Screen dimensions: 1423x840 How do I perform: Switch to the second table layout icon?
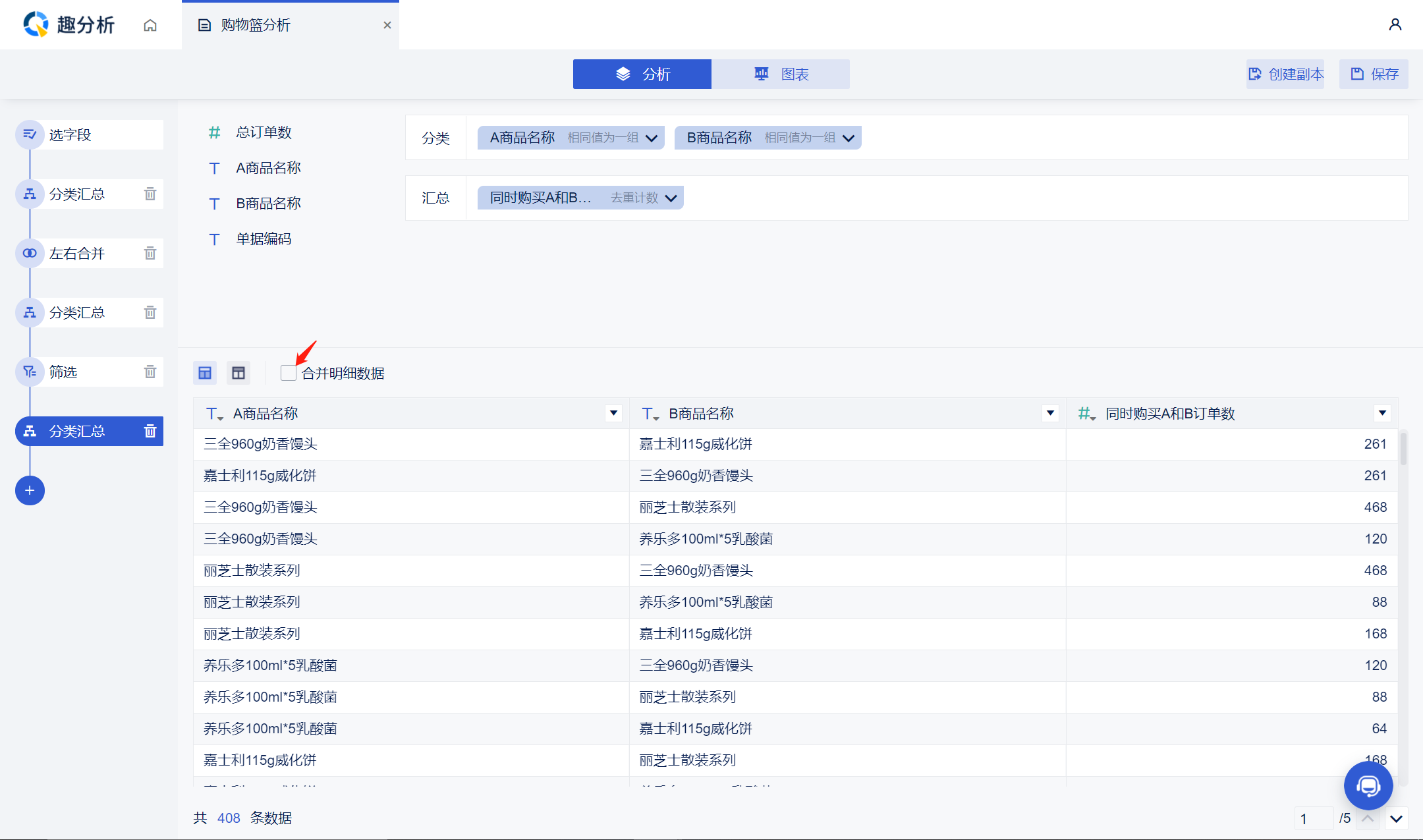click(238, 373)
